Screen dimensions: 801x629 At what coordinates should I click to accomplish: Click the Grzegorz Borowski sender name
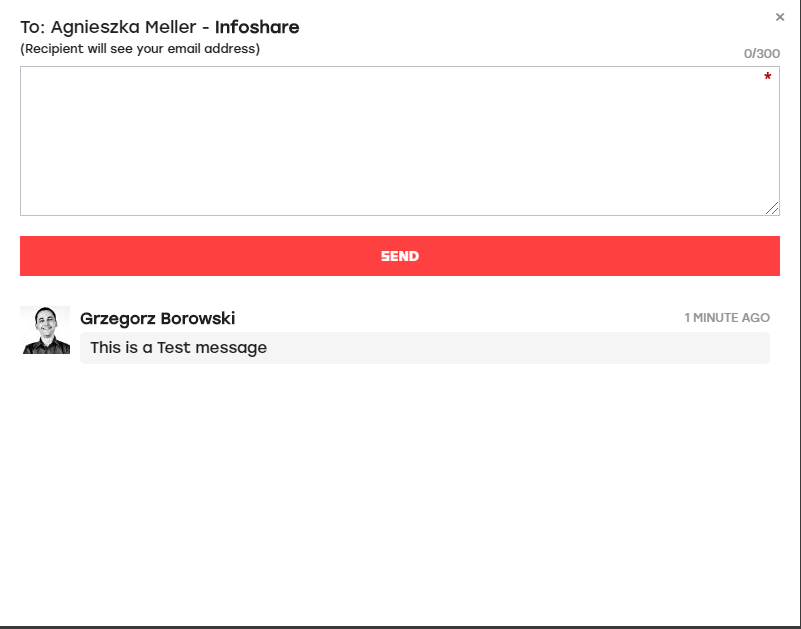[x=157, y=318]
